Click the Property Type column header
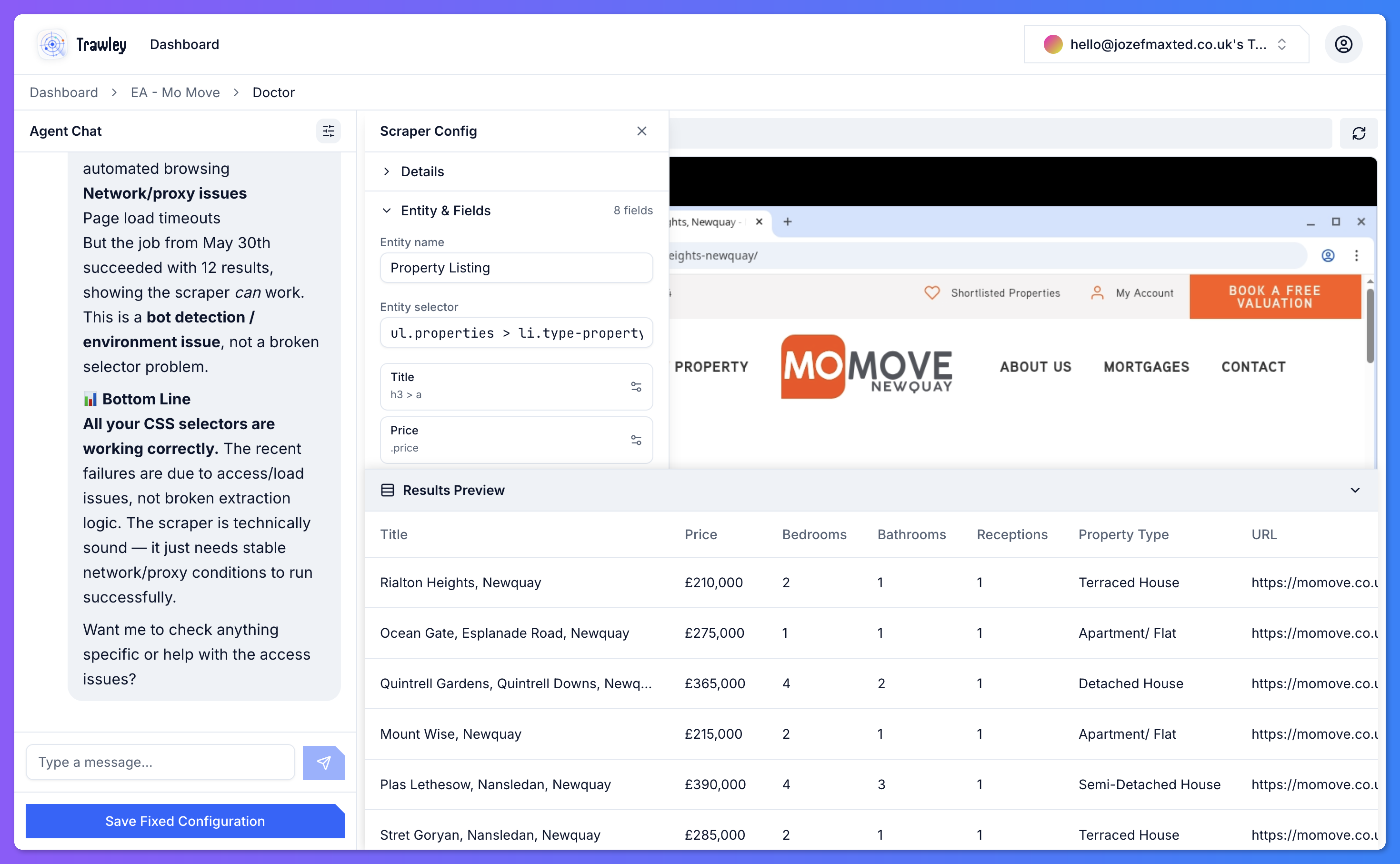 (x=1123, y=535)
